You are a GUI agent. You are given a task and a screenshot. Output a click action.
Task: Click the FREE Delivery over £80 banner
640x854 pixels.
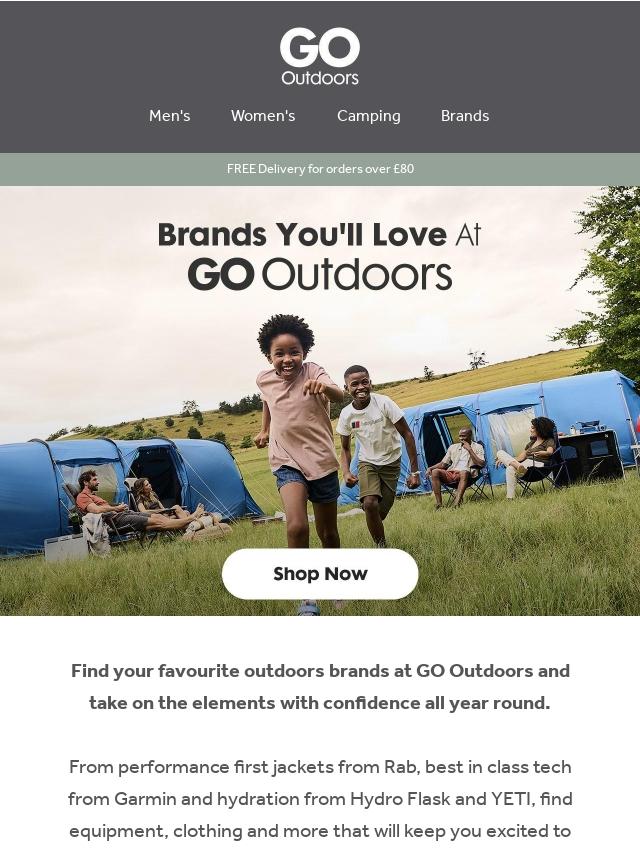pyautogui.click(x=320, y=169)
